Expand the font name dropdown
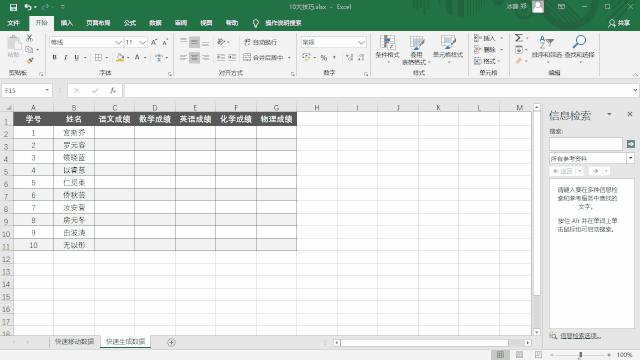The image size is (640, 360). [x=118, y=42]
